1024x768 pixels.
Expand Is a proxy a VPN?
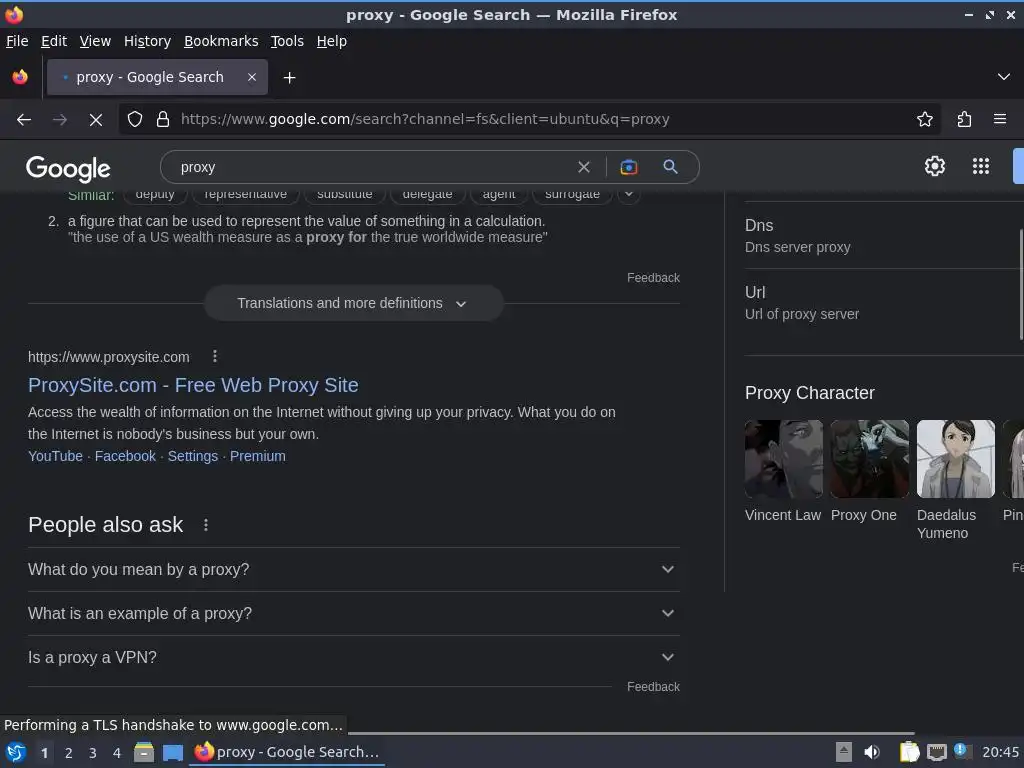[353, 658]
